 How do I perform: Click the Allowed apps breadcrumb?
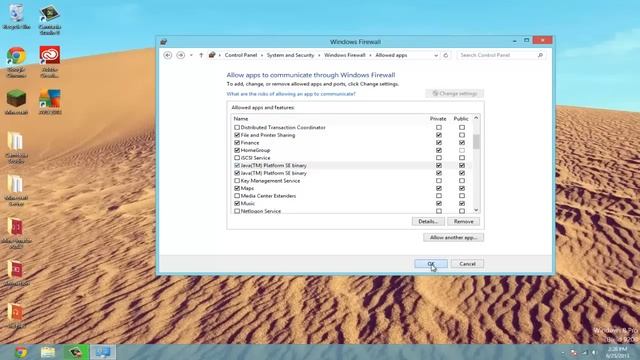click(x=391, y=55)
